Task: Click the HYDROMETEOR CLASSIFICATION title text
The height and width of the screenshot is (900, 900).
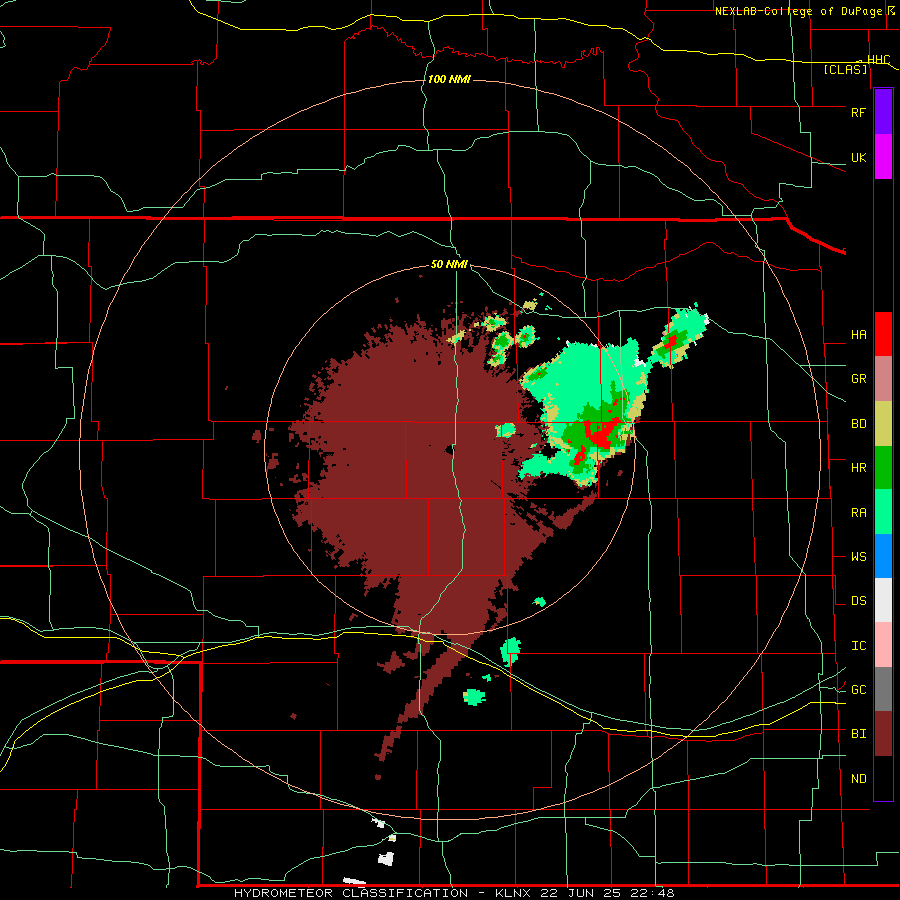Action: (351, 893)
